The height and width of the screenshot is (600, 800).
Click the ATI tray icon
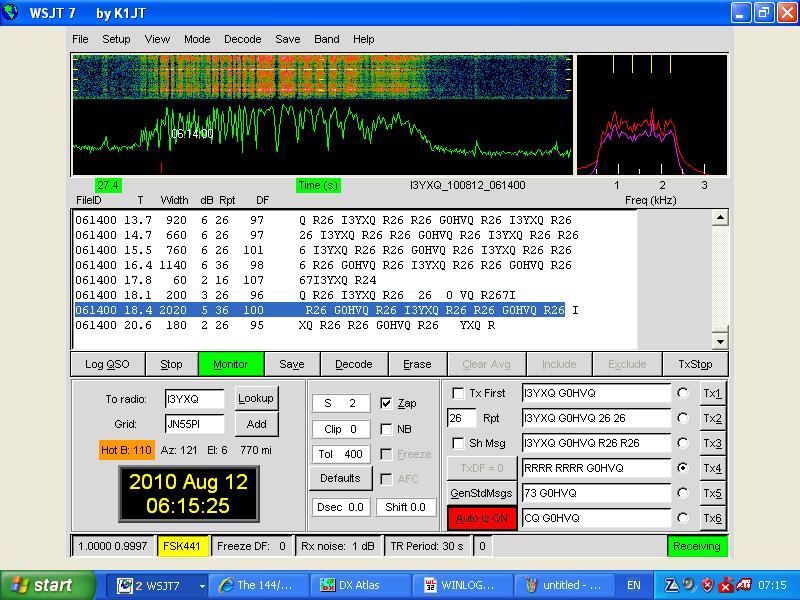pyautogui.click(x=743, y=585)
